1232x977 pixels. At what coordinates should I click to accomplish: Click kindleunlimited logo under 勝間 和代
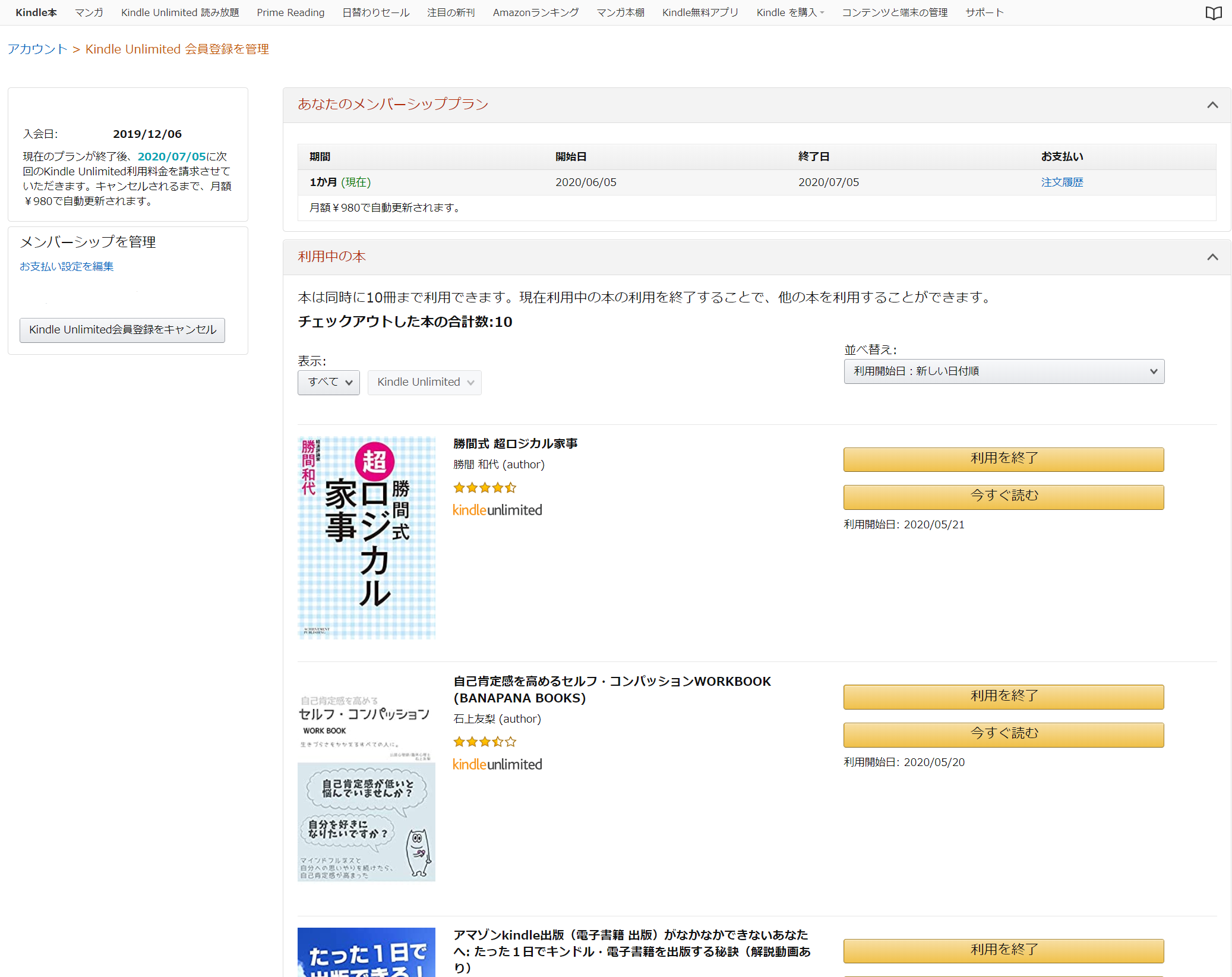click(497, 510)
